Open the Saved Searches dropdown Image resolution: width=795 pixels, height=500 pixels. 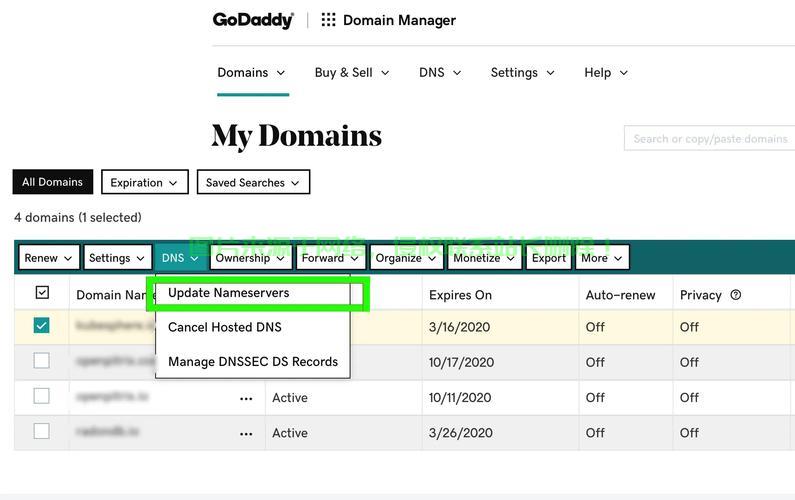coord(253,182)
